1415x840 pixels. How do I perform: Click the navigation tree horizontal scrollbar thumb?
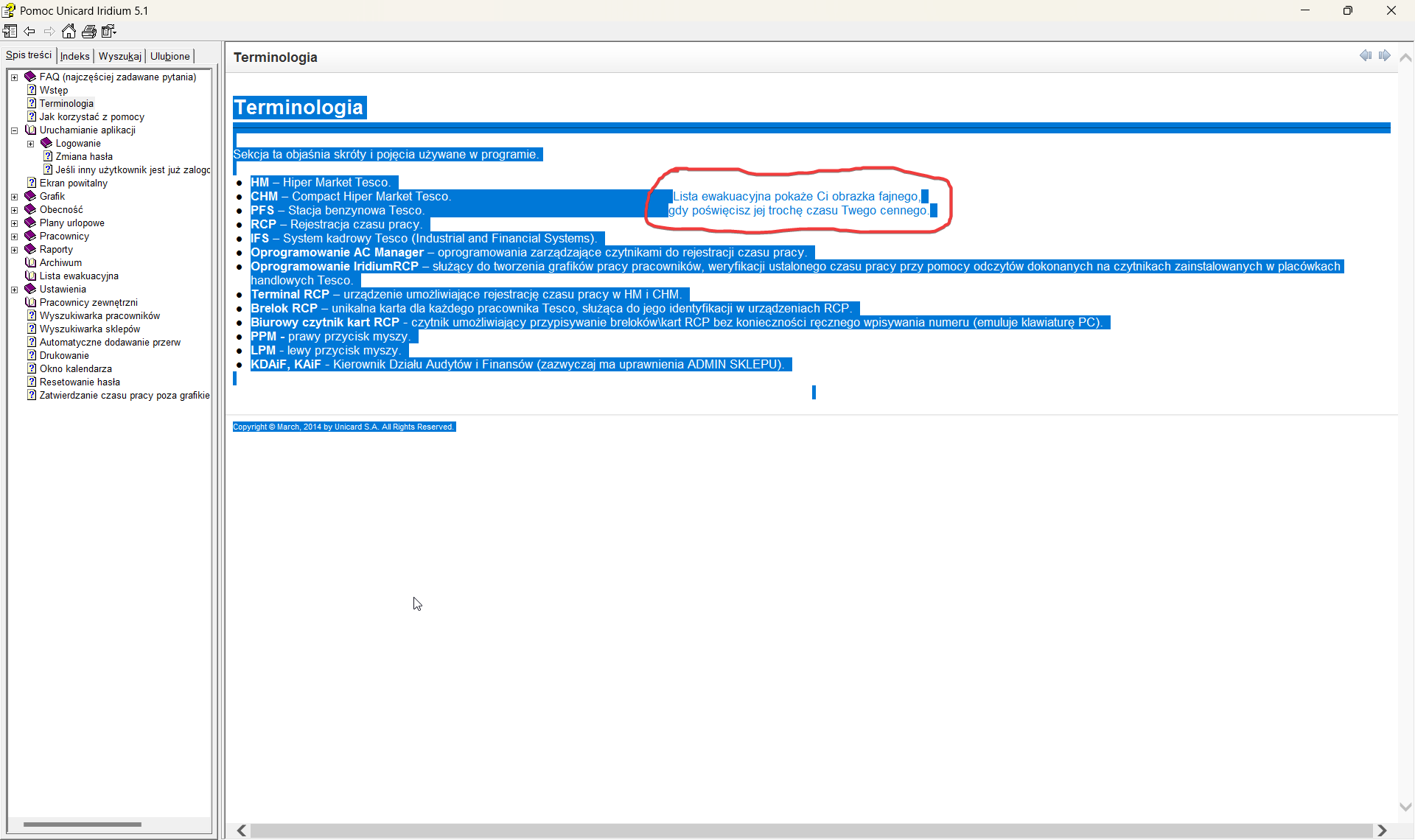82,825
